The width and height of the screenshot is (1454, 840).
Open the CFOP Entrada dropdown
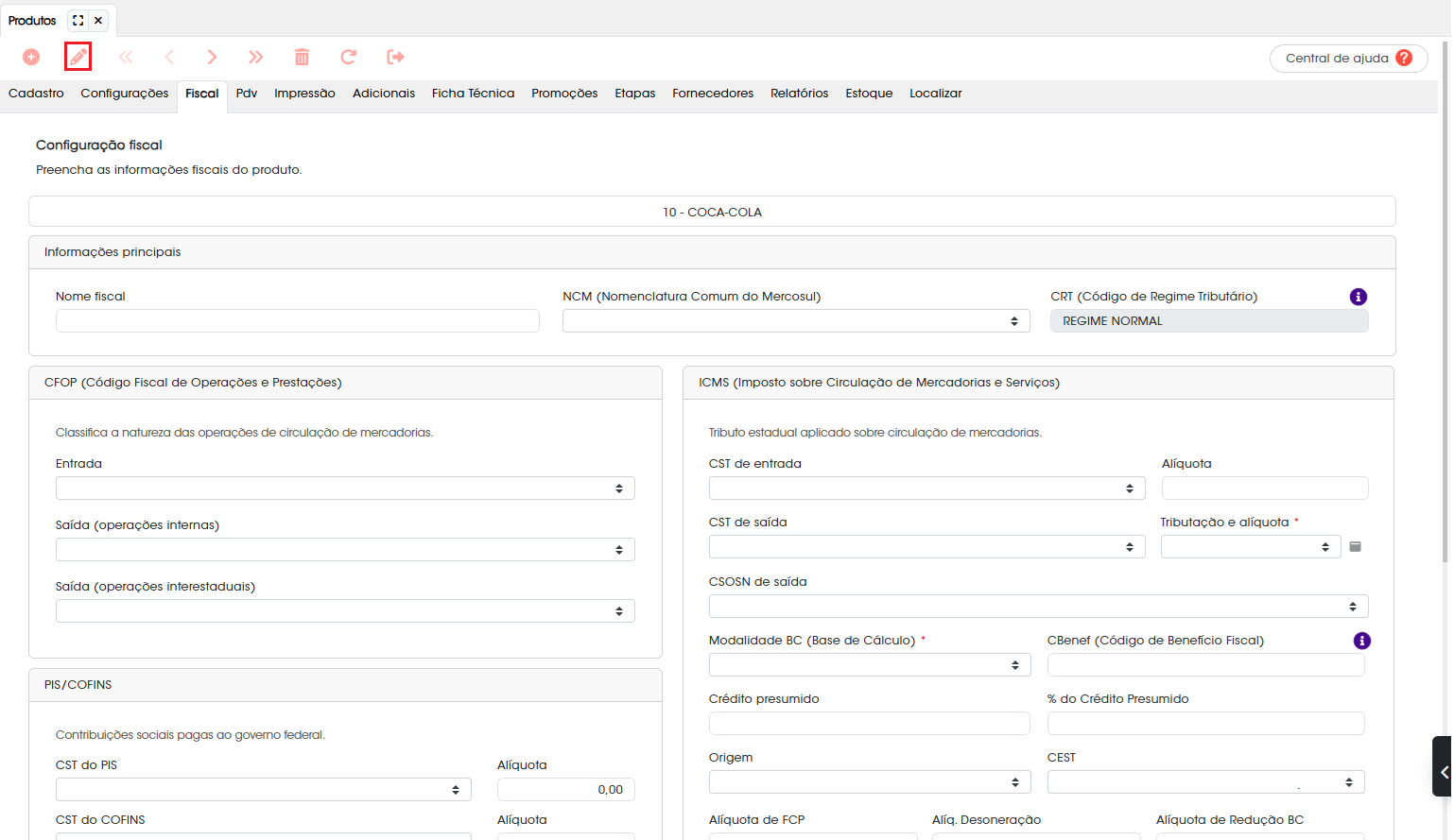[x=345, y=489]
